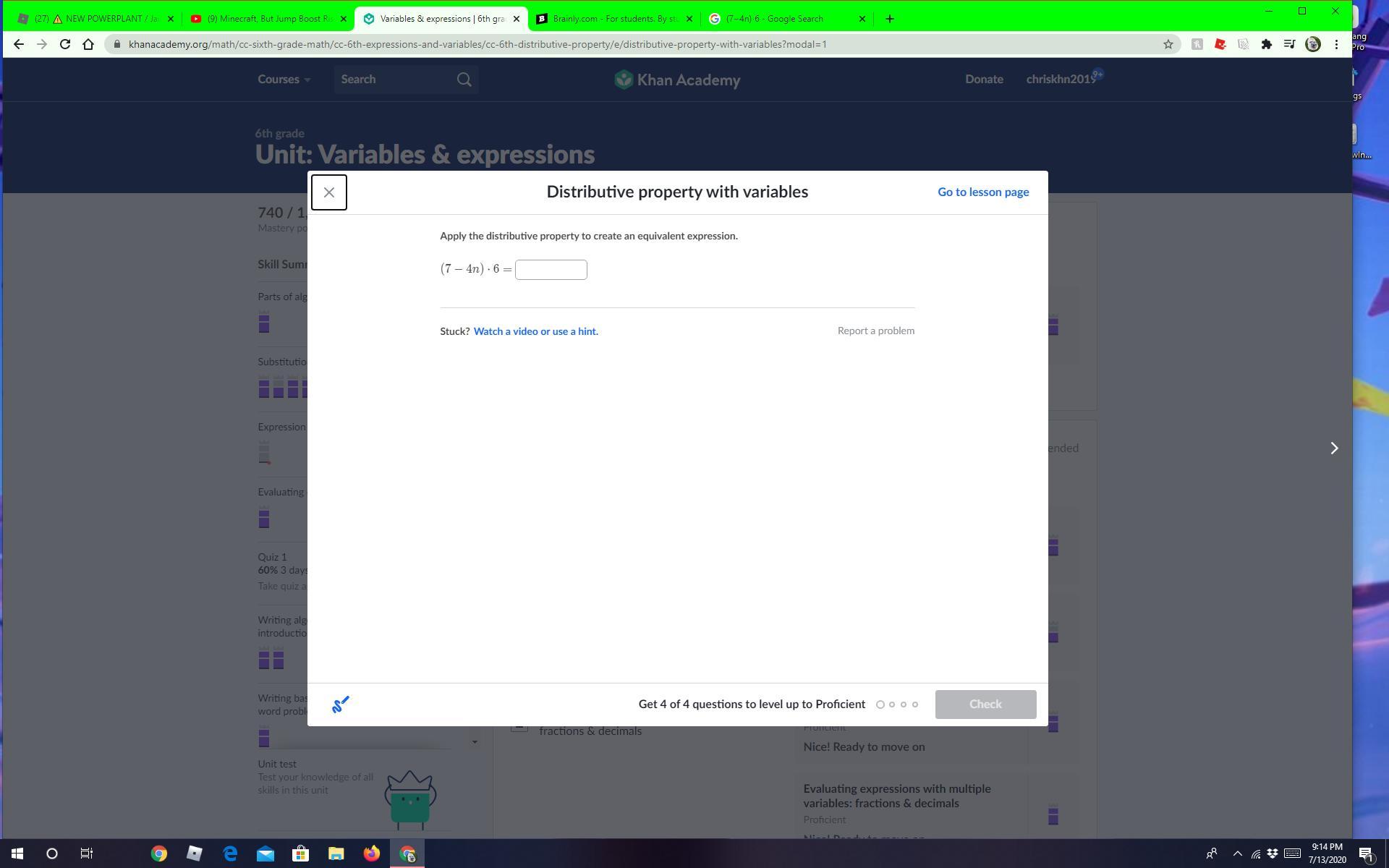
Task: Open Firefox from the taskbar
Action: (x=371, y=854)
